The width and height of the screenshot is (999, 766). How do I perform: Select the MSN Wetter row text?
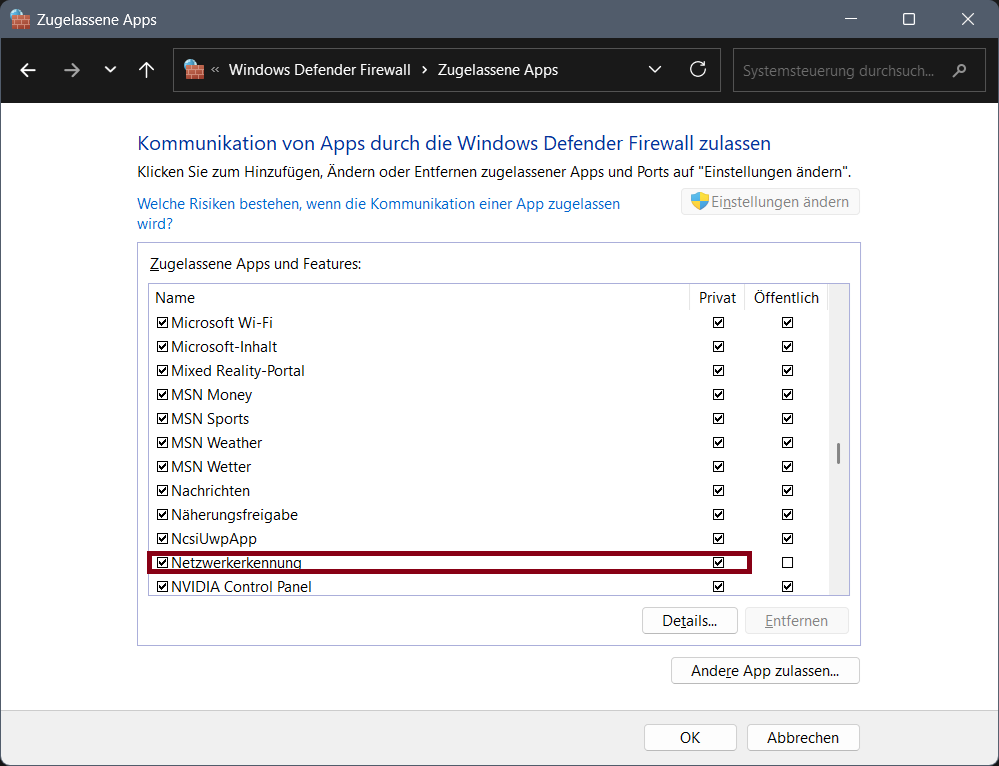(x=211, y=466)
